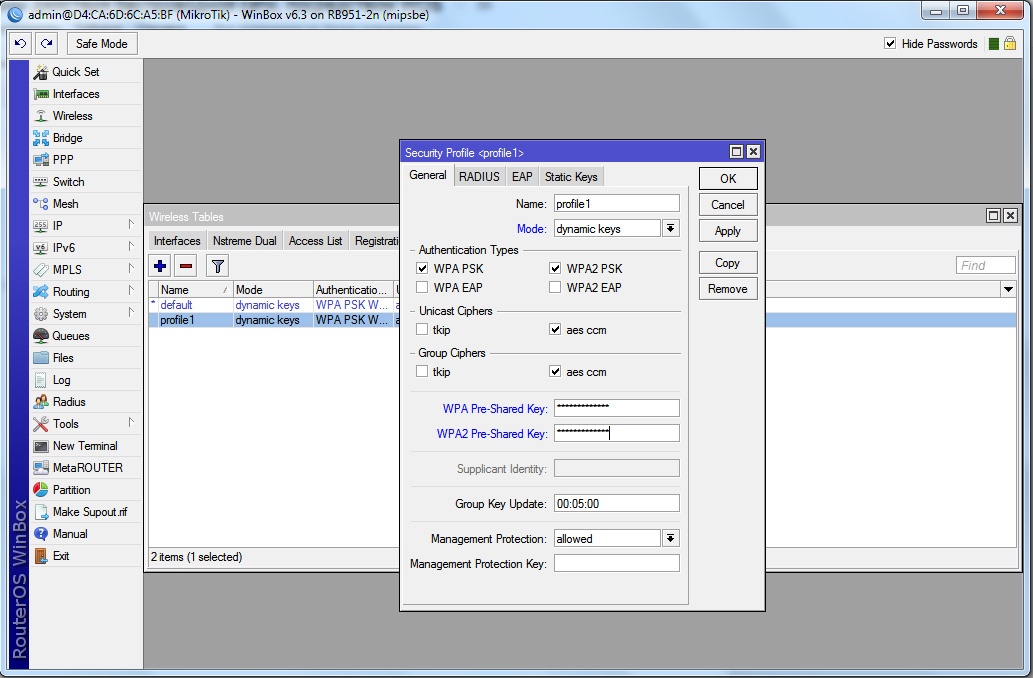Open the filter funnel icon

point(217,266)
